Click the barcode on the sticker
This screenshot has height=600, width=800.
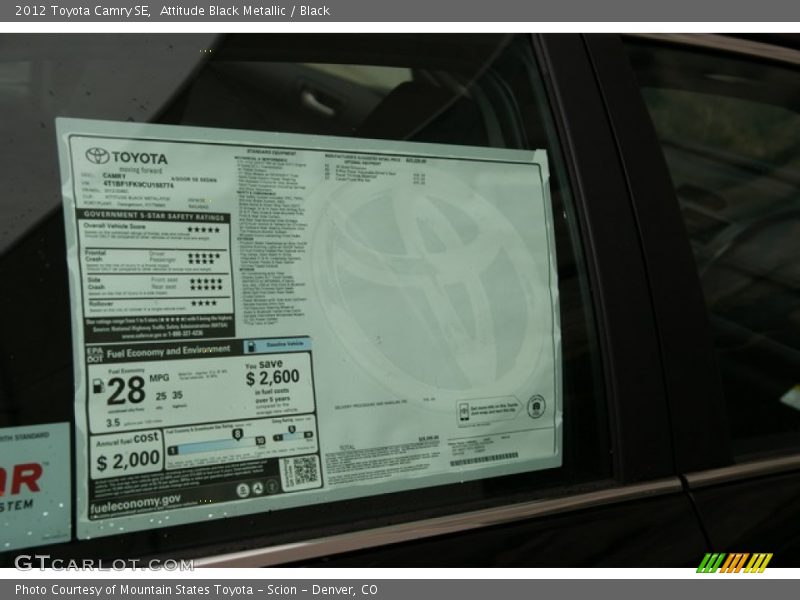click(484, 458)
